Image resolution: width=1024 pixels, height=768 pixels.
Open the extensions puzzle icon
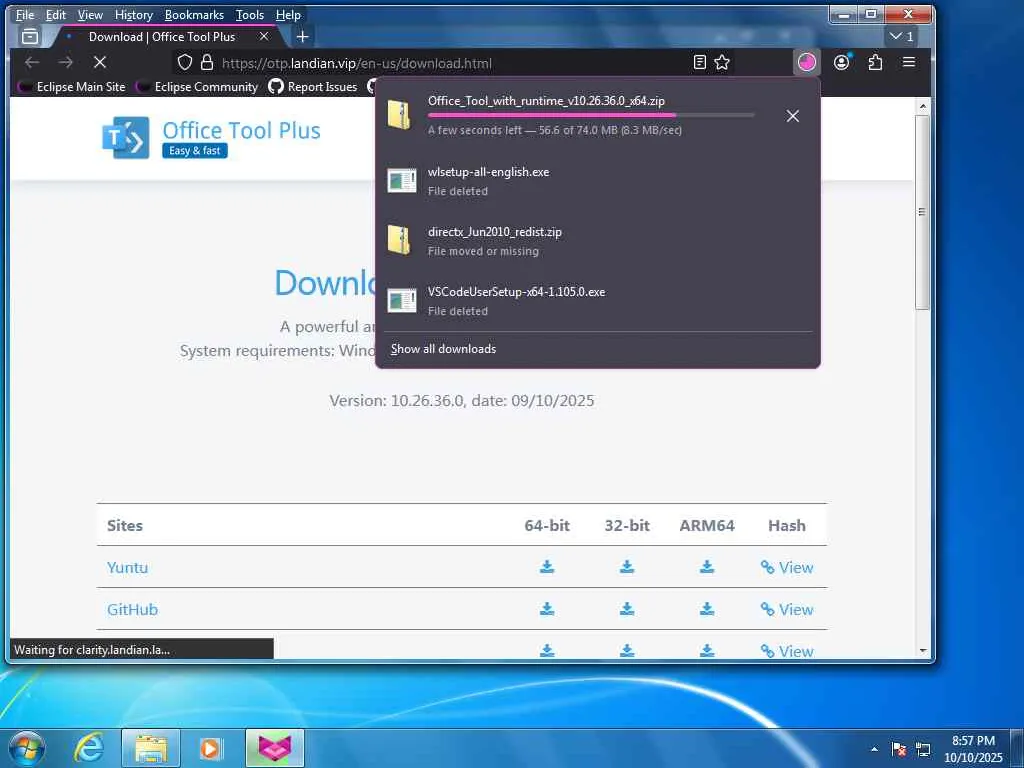pyautogui.click(x=875, y=63)
